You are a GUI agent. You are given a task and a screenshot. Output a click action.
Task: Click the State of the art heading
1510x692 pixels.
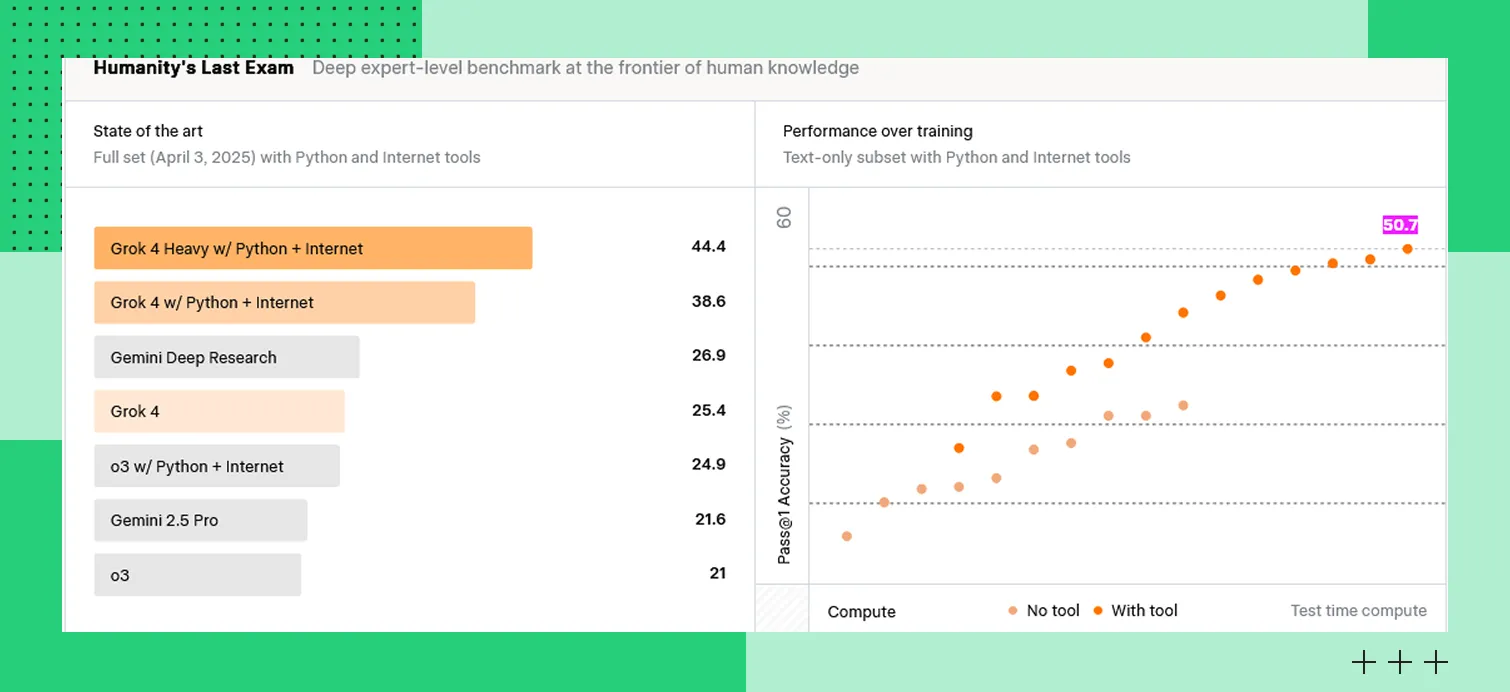pyautogui.click(x=148, y=131)
